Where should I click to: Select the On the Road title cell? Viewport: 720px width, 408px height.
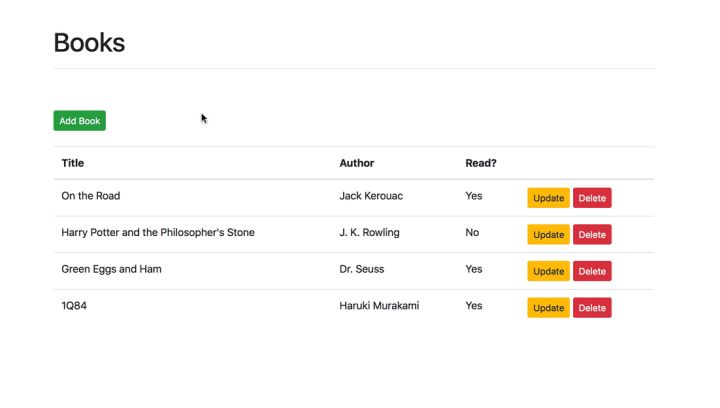pos(90,196)
